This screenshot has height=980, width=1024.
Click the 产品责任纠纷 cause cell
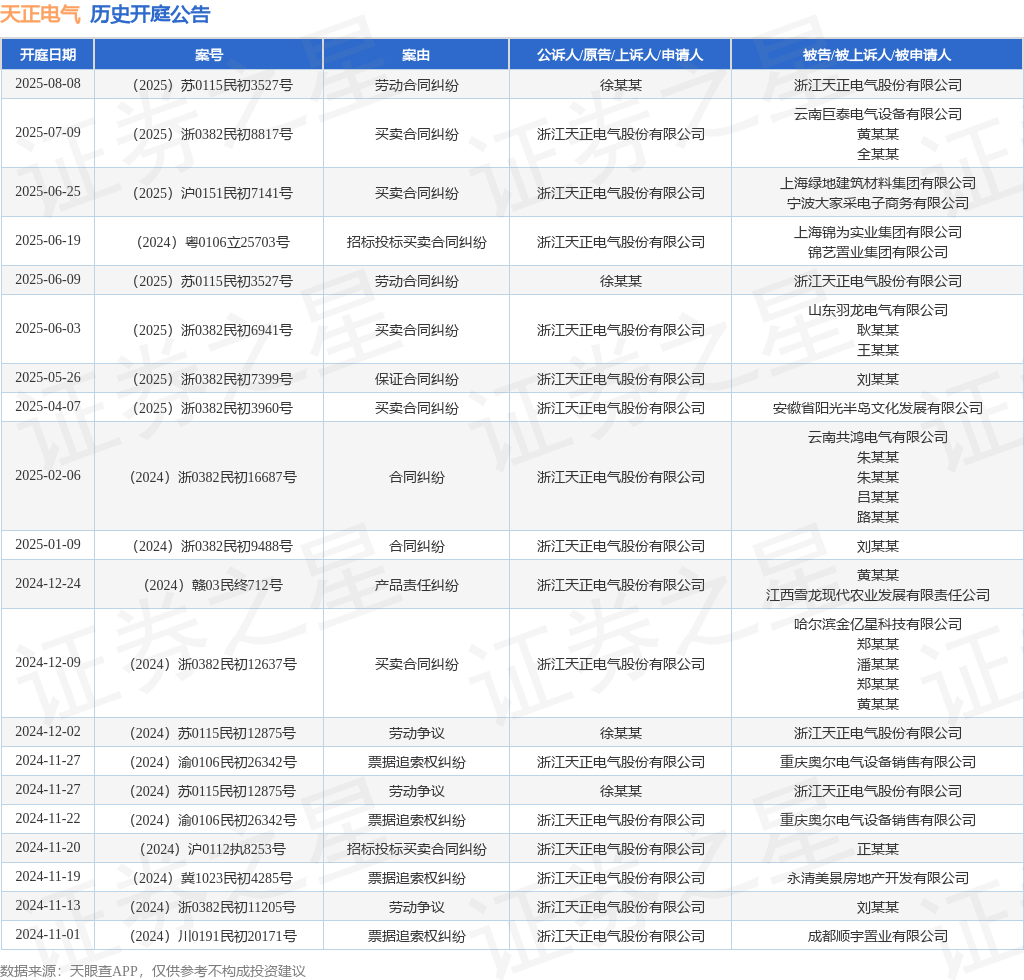[416, 586]
